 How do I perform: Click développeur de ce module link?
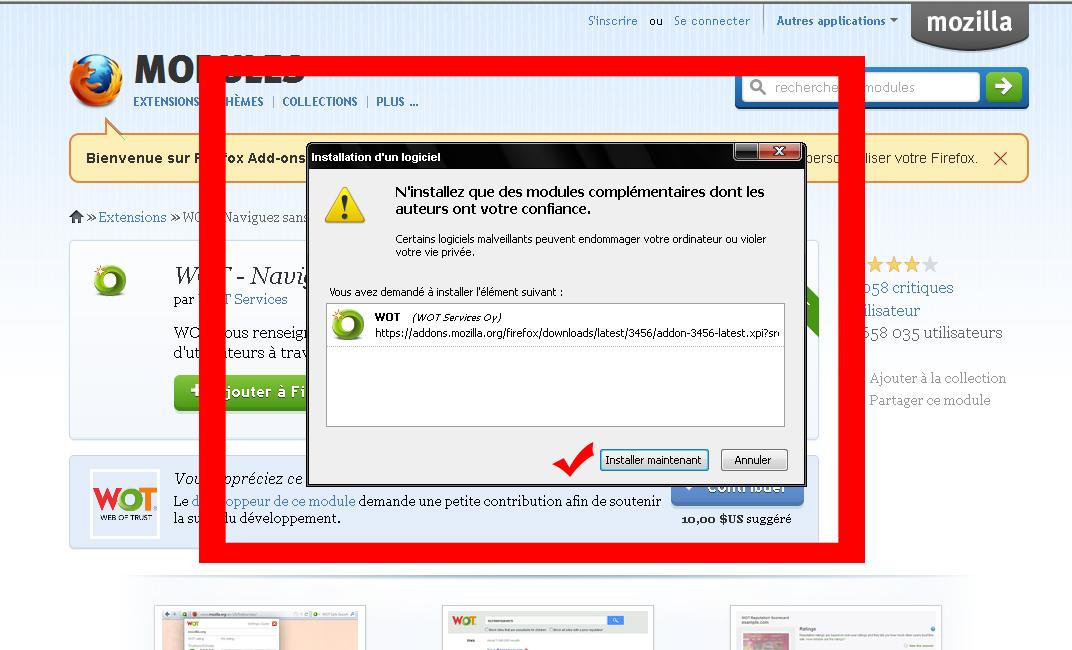273,501
